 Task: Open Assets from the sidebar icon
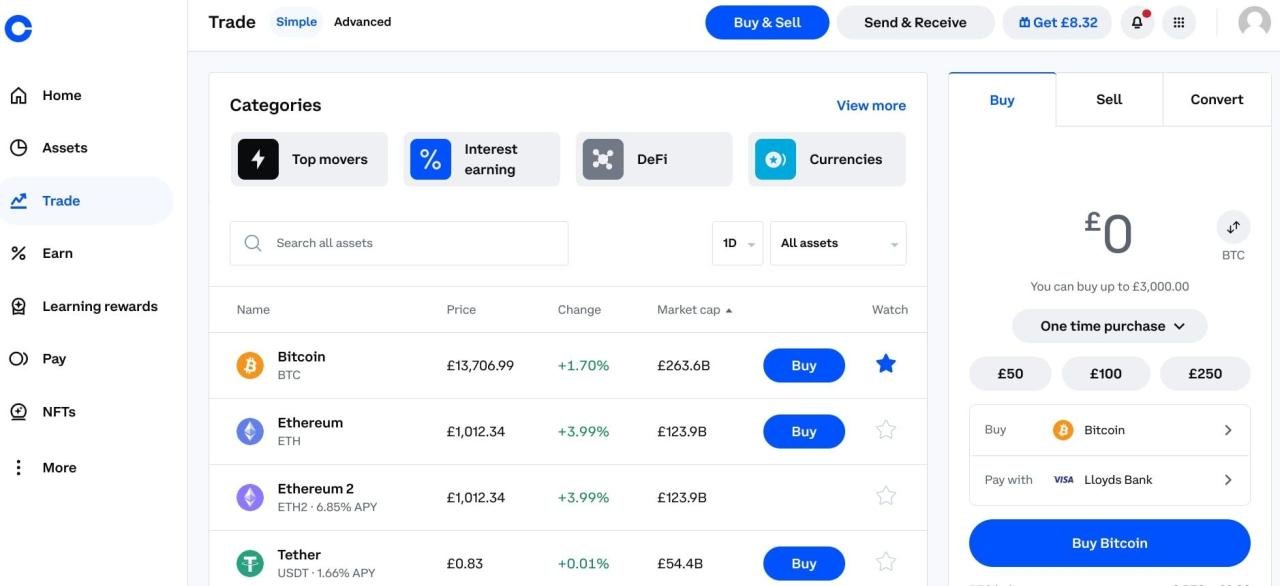pyautogui.click(x=19, y=146)
